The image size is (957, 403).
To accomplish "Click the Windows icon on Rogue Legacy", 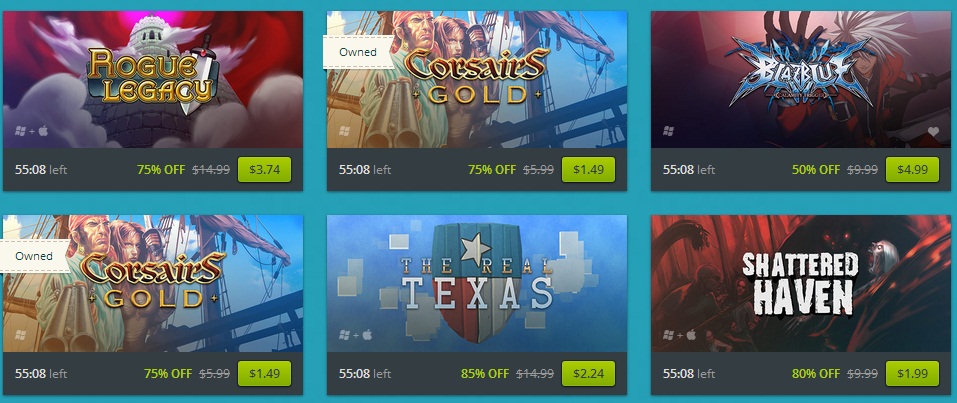I will point(20,131).
